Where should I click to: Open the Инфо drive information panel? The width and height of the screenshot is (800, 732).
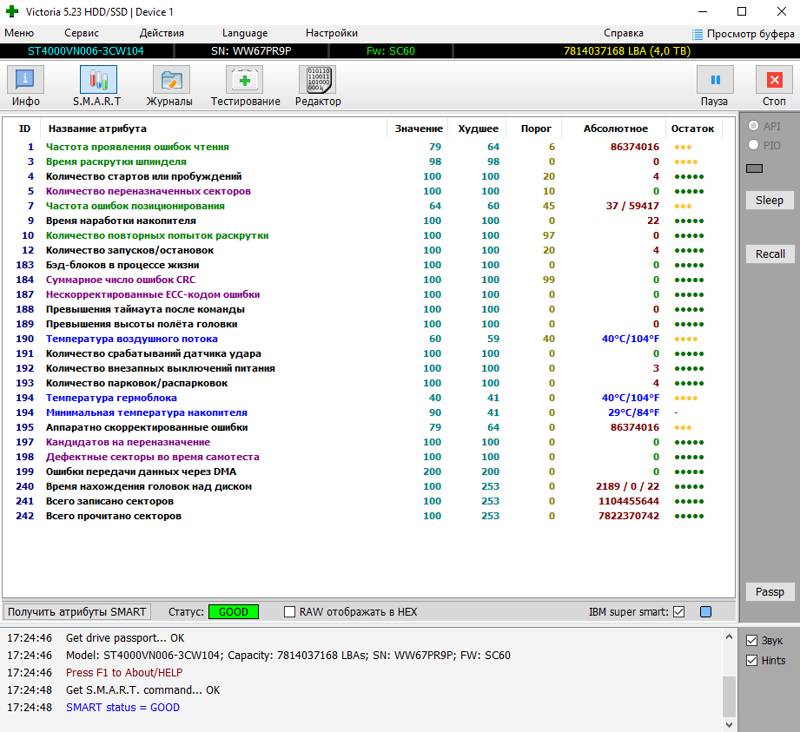coord(26,81)
